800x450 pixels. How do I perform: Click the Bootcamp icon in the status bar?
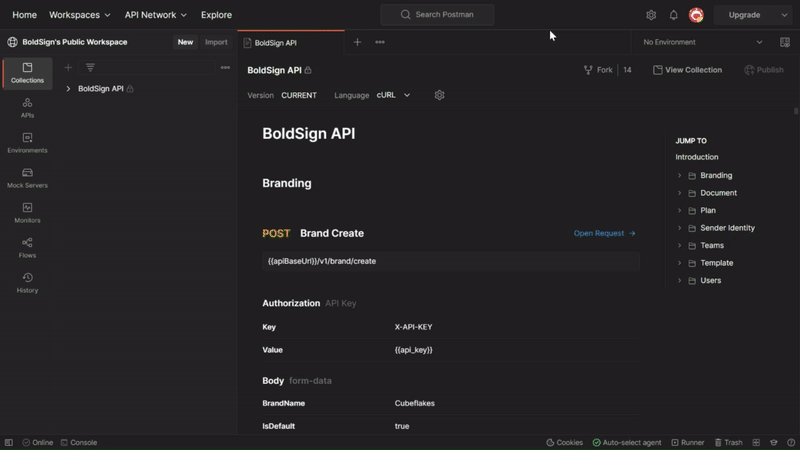pos(773,442)
